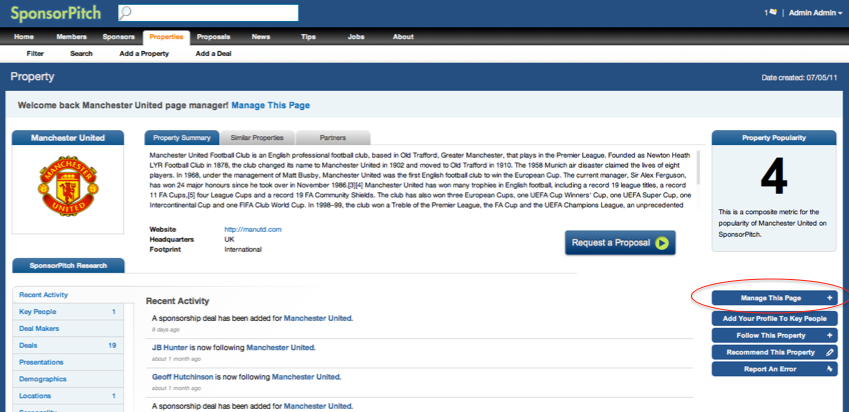Click the Manchester United crest image
Image resolution: width=849 pixels, height=412 pixels.
coord(68,186)
